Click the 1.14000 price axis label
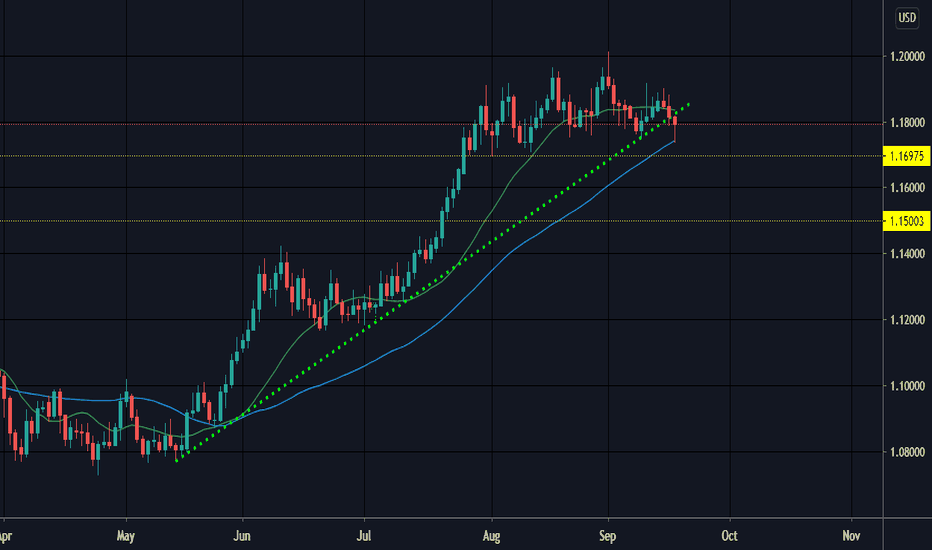The image size is (932, 550). click(x=907, y=254)
